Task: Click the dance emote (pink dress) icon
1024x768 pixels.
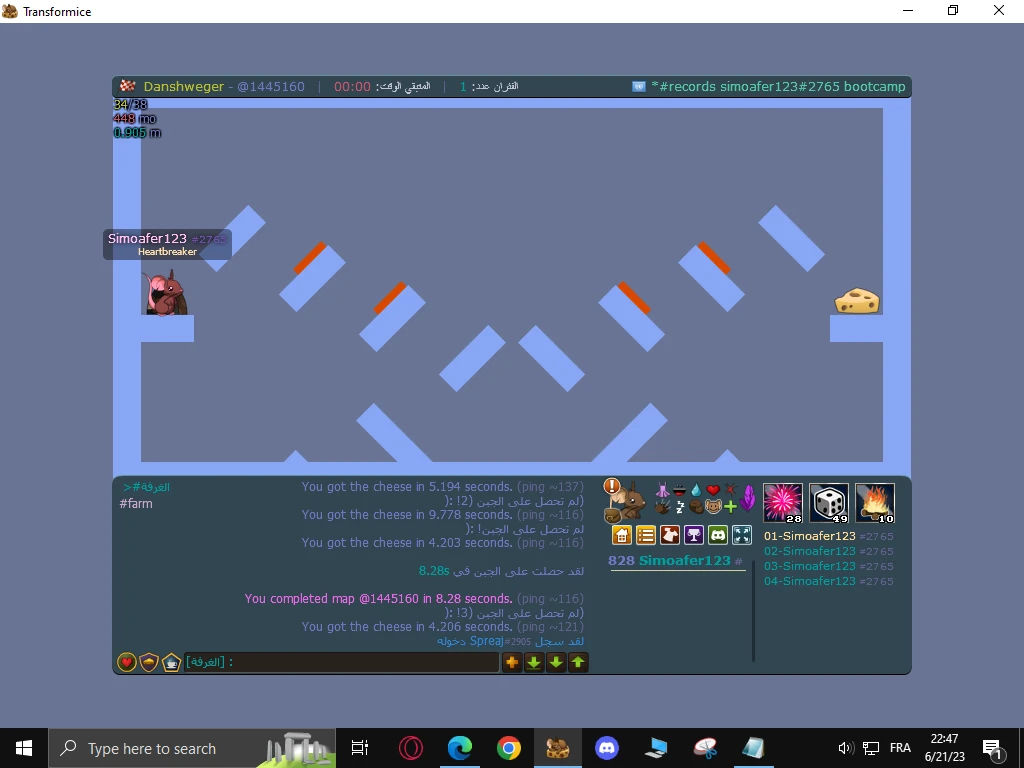Action: [x=663, y=490]
